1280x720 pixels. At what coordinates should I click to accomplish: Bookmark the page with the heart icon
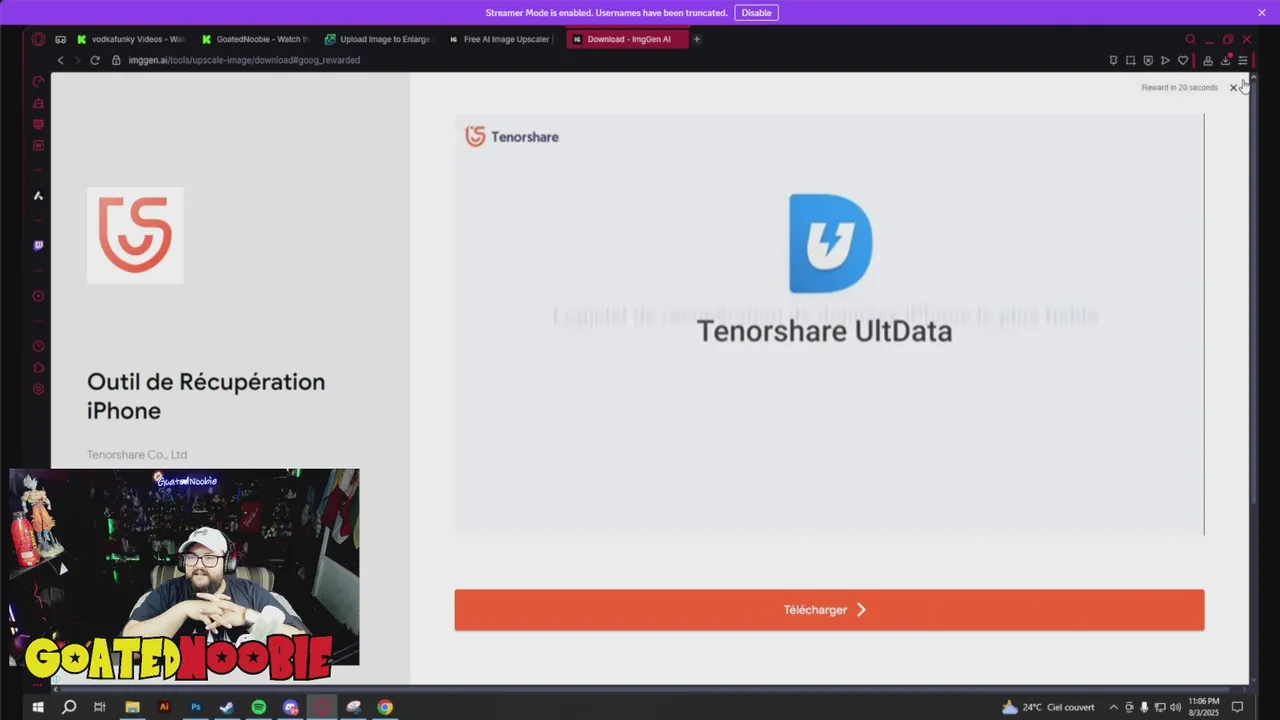(1183, 60)
